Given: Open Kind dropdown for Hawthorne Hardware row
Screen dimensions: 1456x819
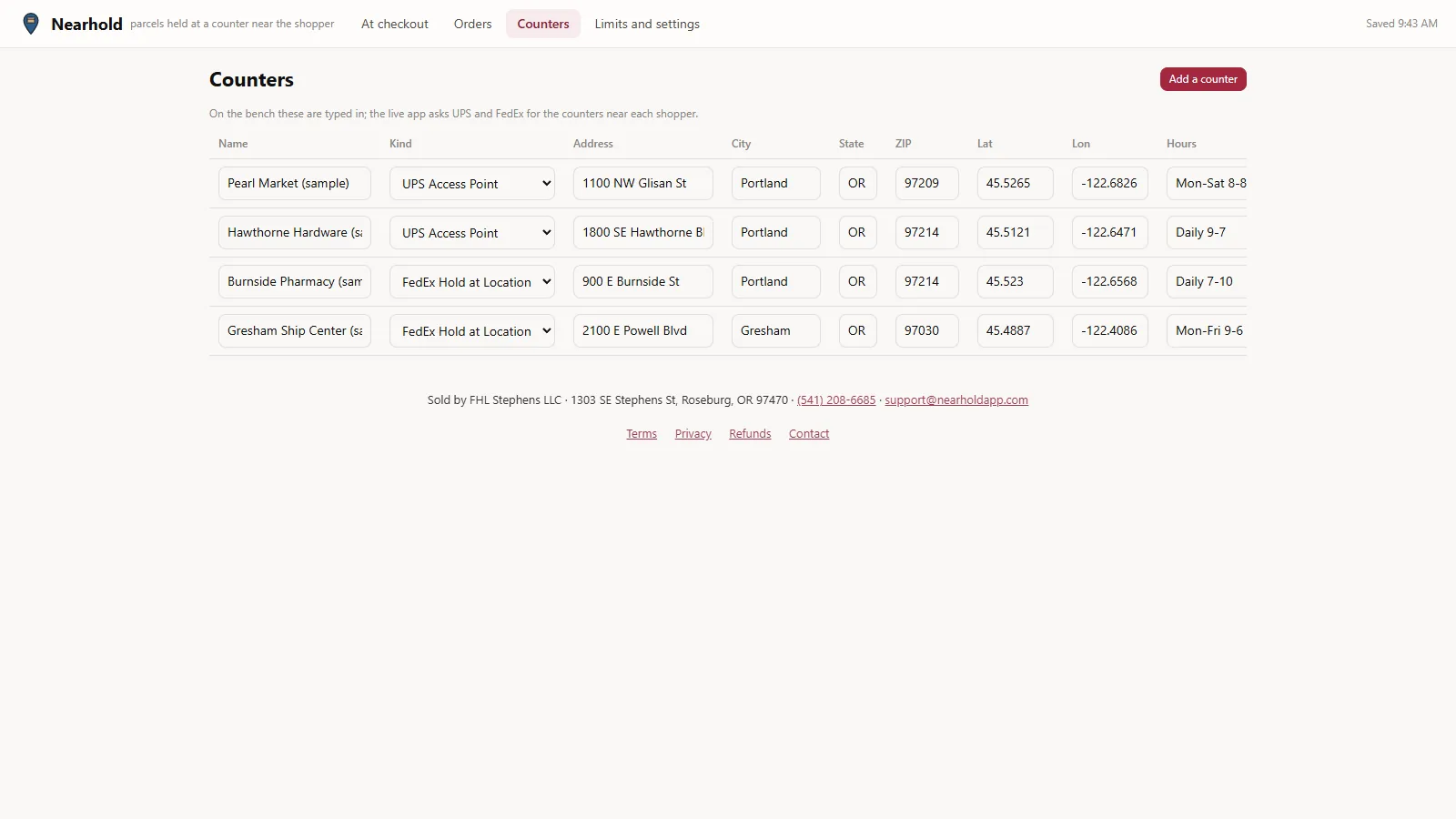Looking at the screenshot, I should coord(472,232).
